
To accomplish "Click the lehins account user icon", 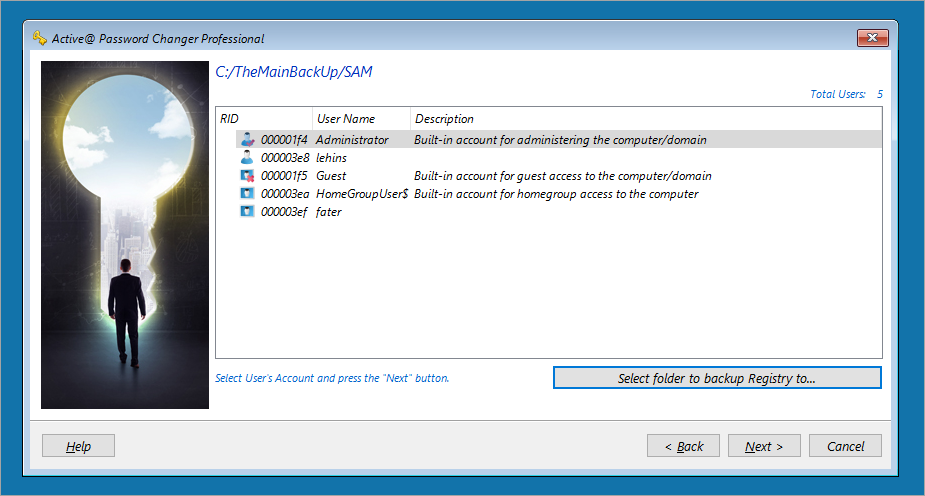I will click(x=247, y=157).
